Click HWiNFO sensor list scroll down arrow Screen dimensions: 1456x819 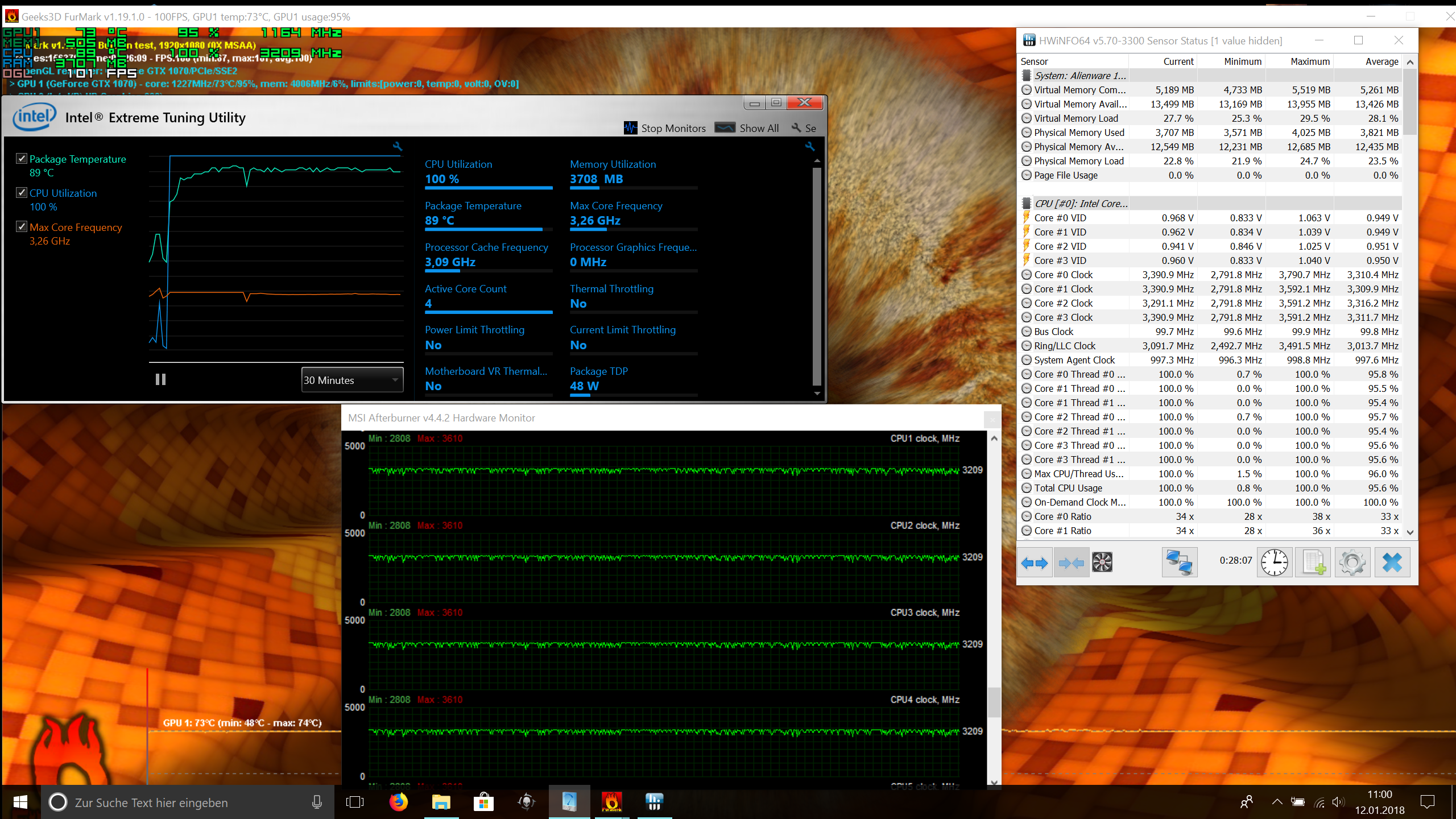tap(1410, 532)
